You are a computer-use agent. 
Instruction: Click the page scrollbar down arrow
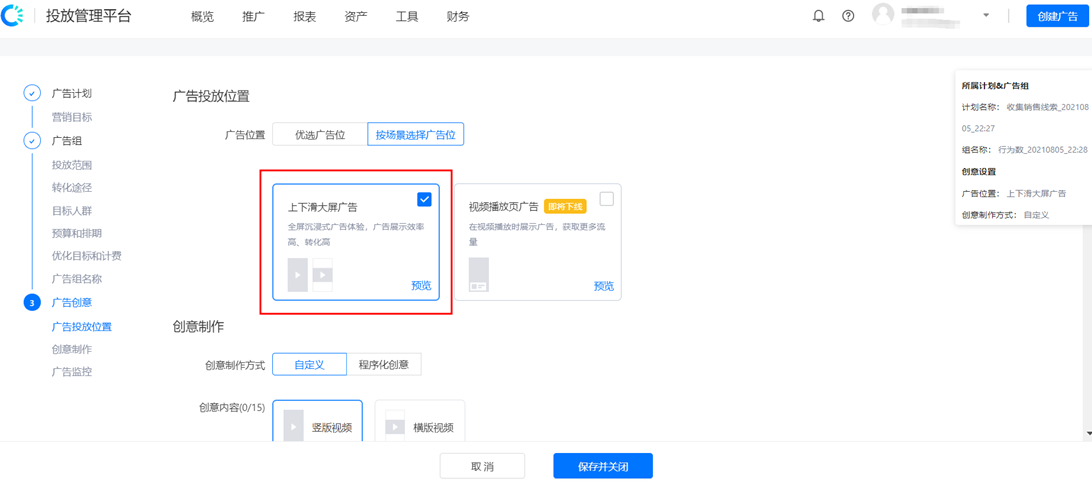1089,433
